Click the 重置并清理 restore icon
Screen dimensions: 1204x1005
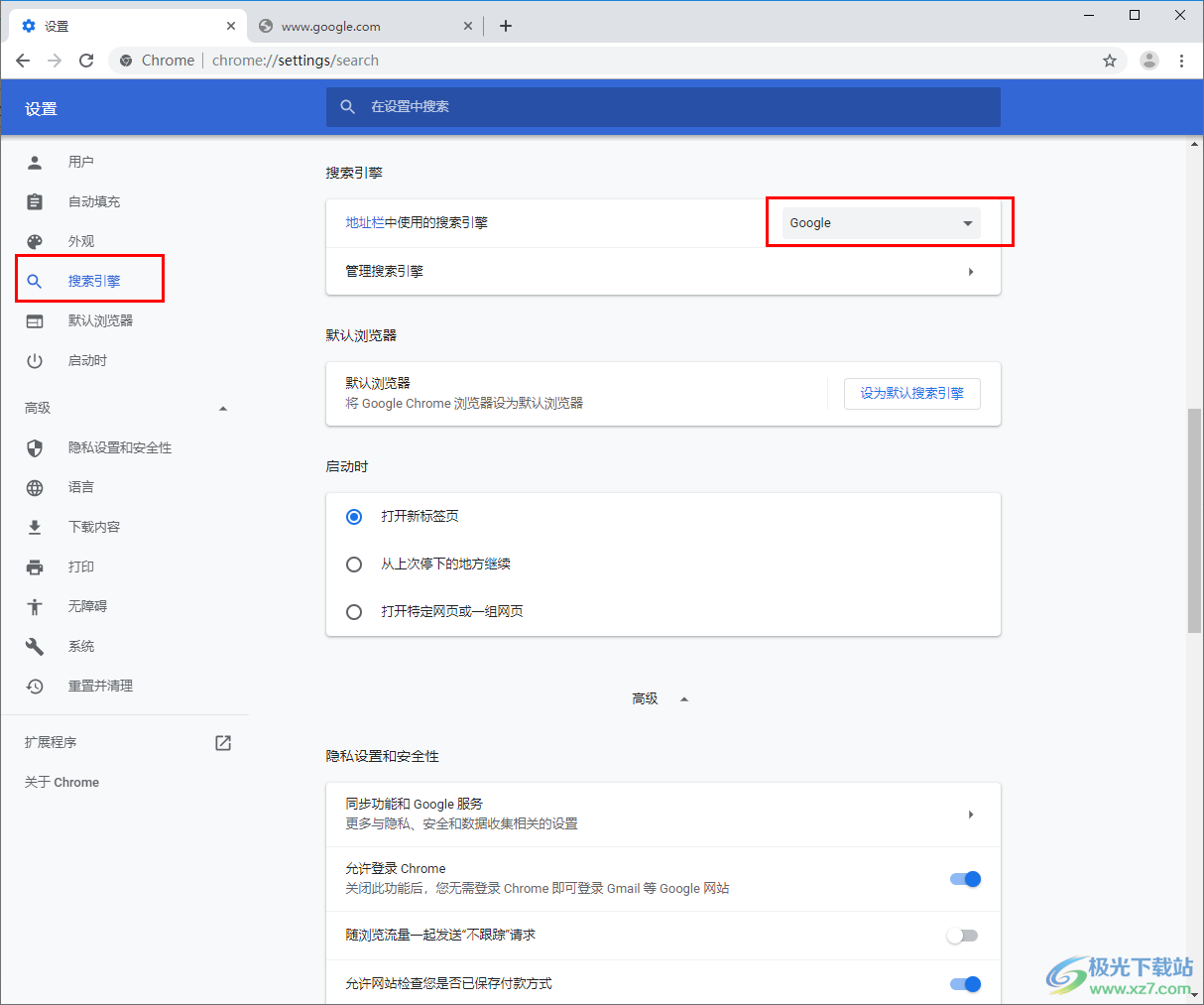coord(35,686)
